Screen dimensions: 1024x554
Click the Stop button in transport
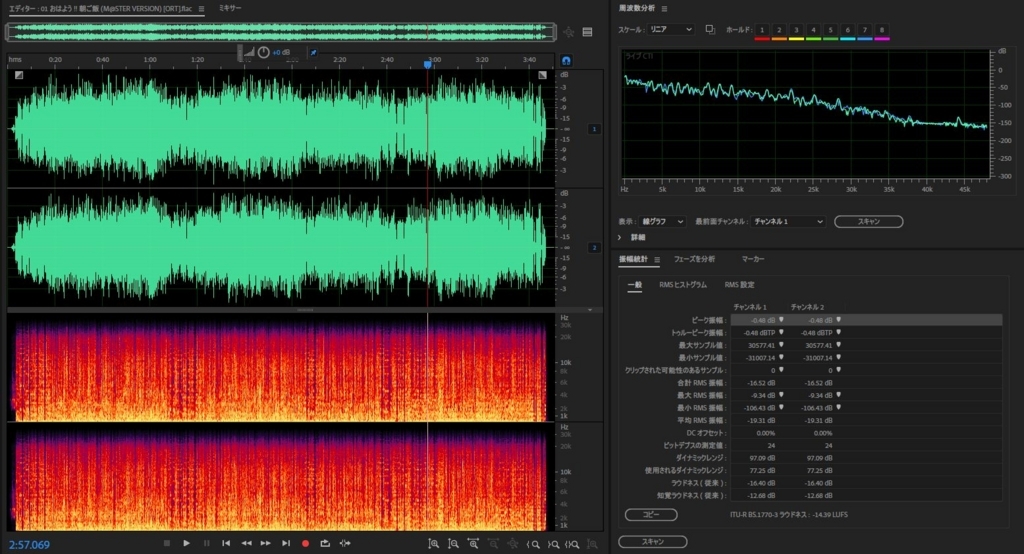[x=167, y=543]
